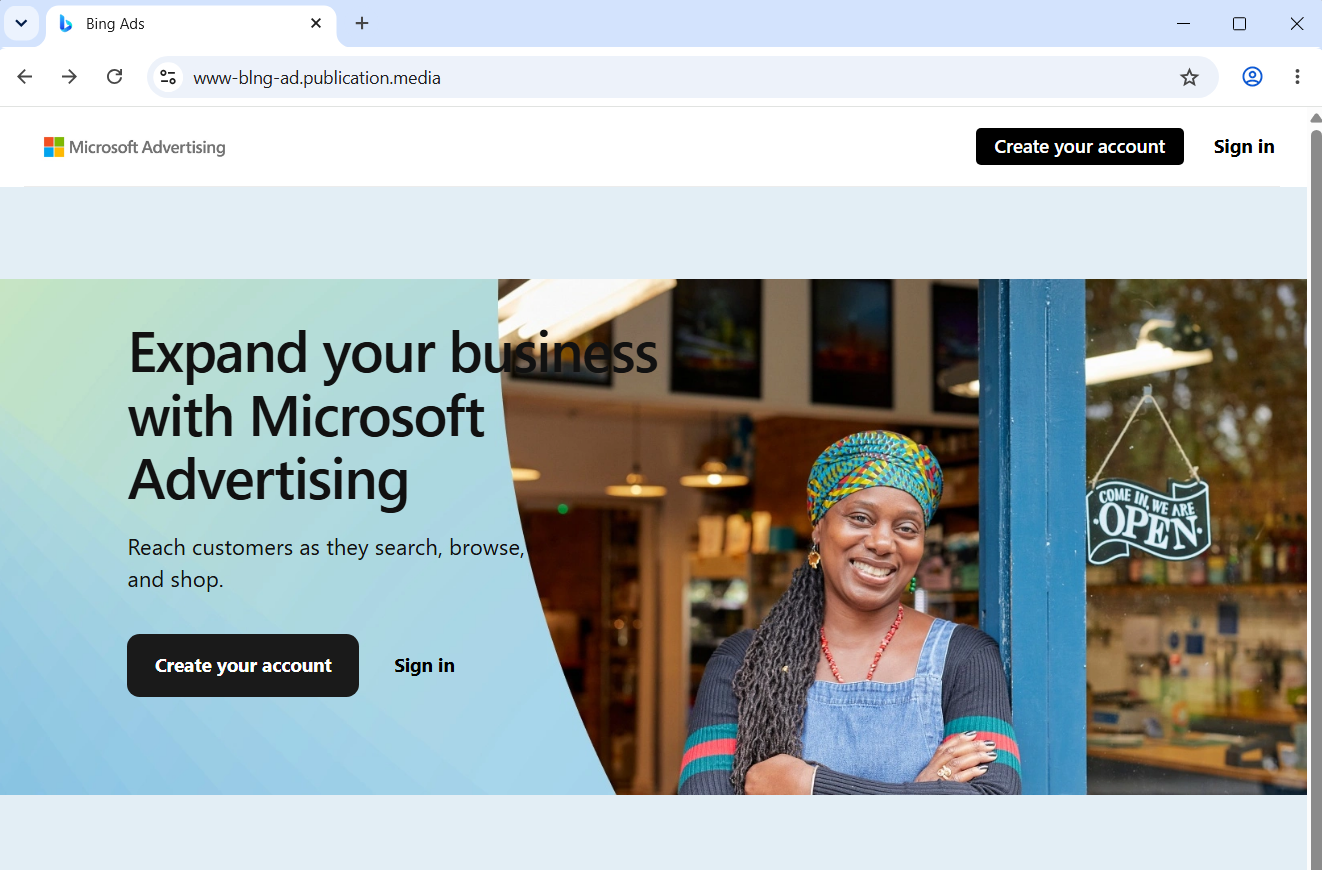Reload the current page
The image size is (1322, 870).
[x=114, y=77]
